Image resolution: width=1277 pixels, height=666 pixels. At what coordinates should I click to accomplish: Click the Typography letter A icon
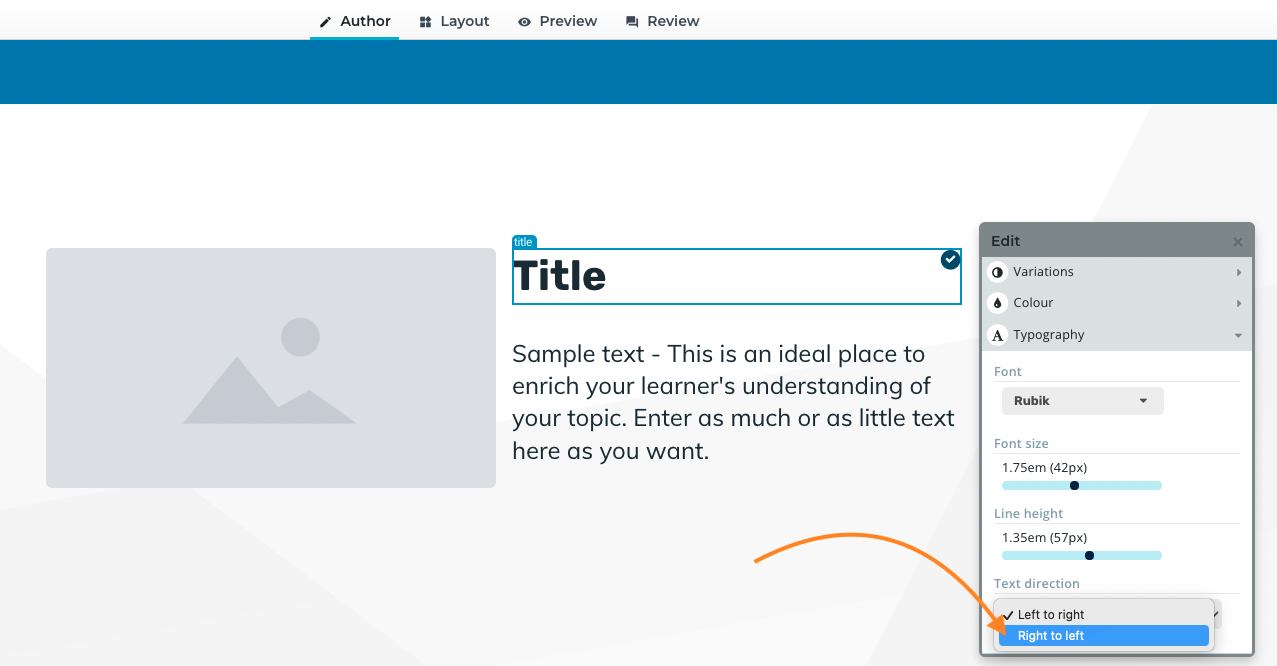coord(997,335)
